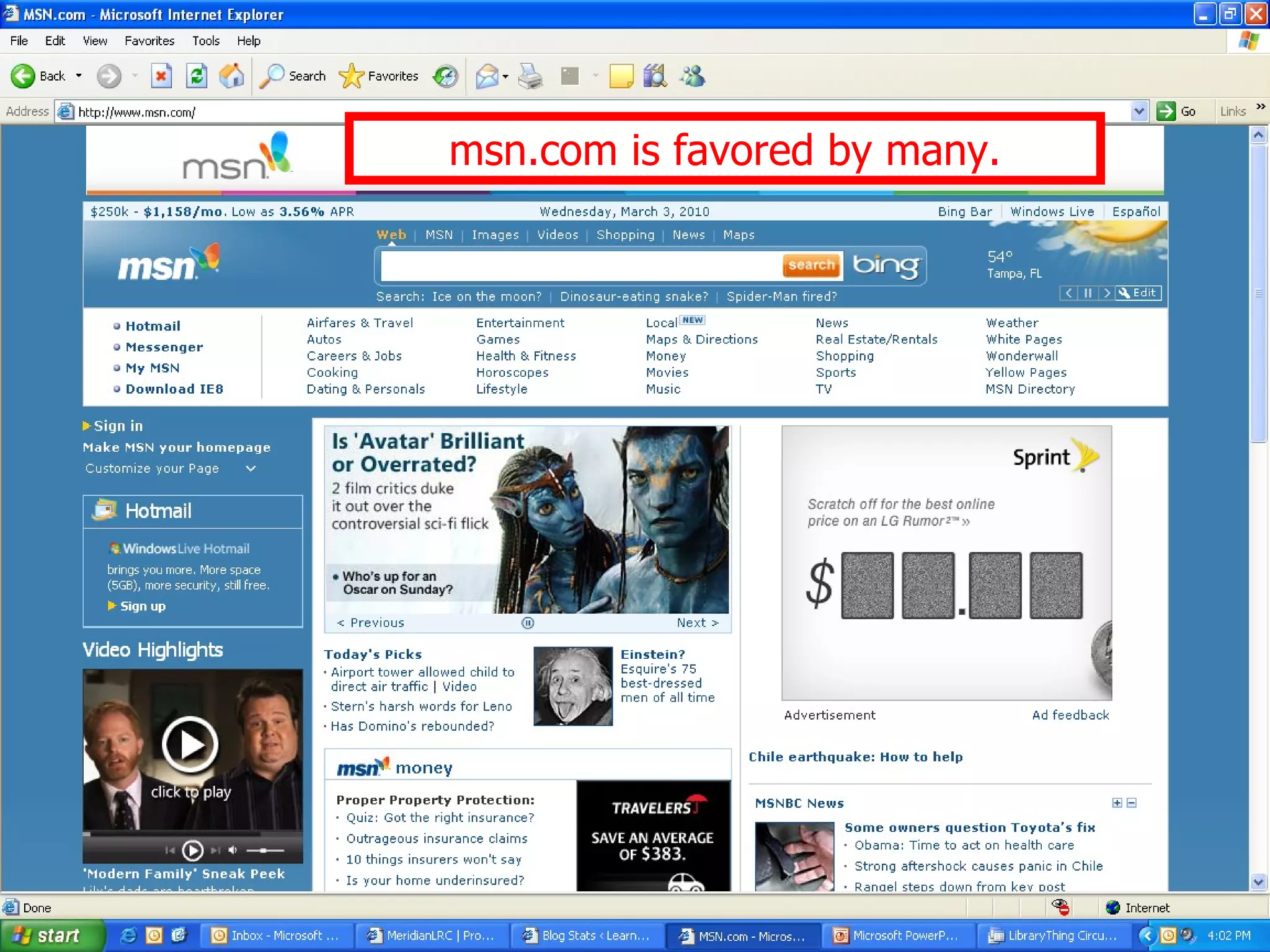
Task: Open the File menu
Action: click(x=19, y=41)
